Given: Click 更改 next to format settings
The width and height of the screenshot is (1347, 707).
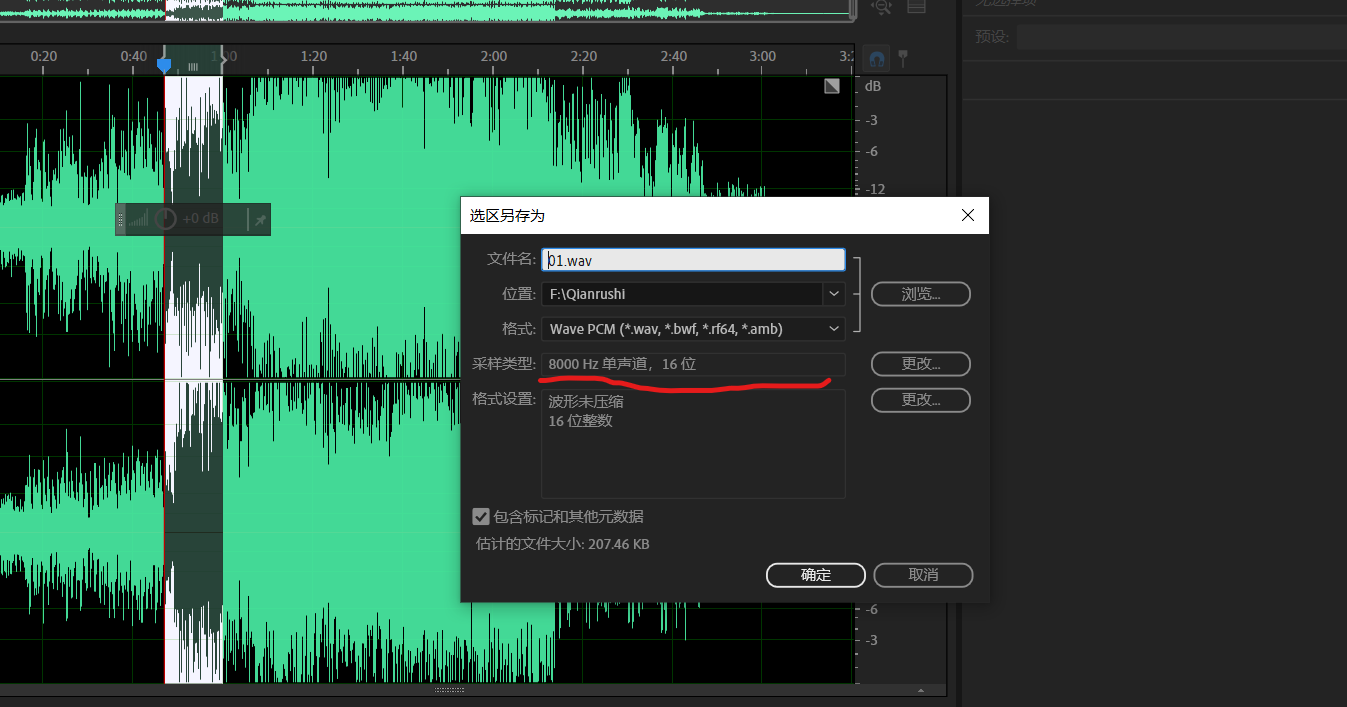Looking at the screenshot, I should tap(920, 400).
